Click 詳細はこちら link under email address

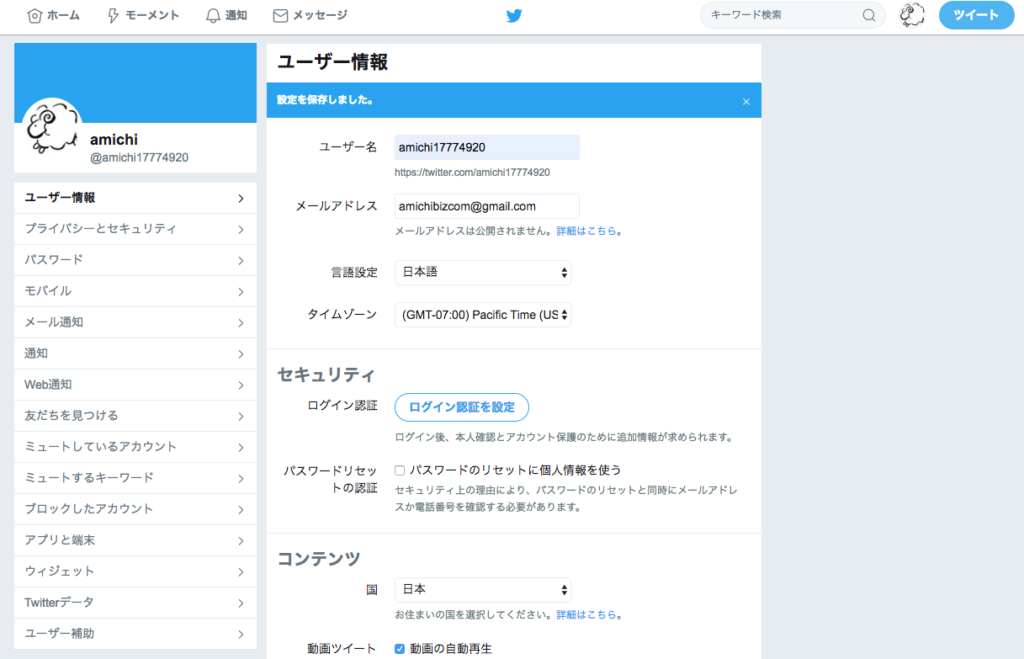click(x=588, y=231)
